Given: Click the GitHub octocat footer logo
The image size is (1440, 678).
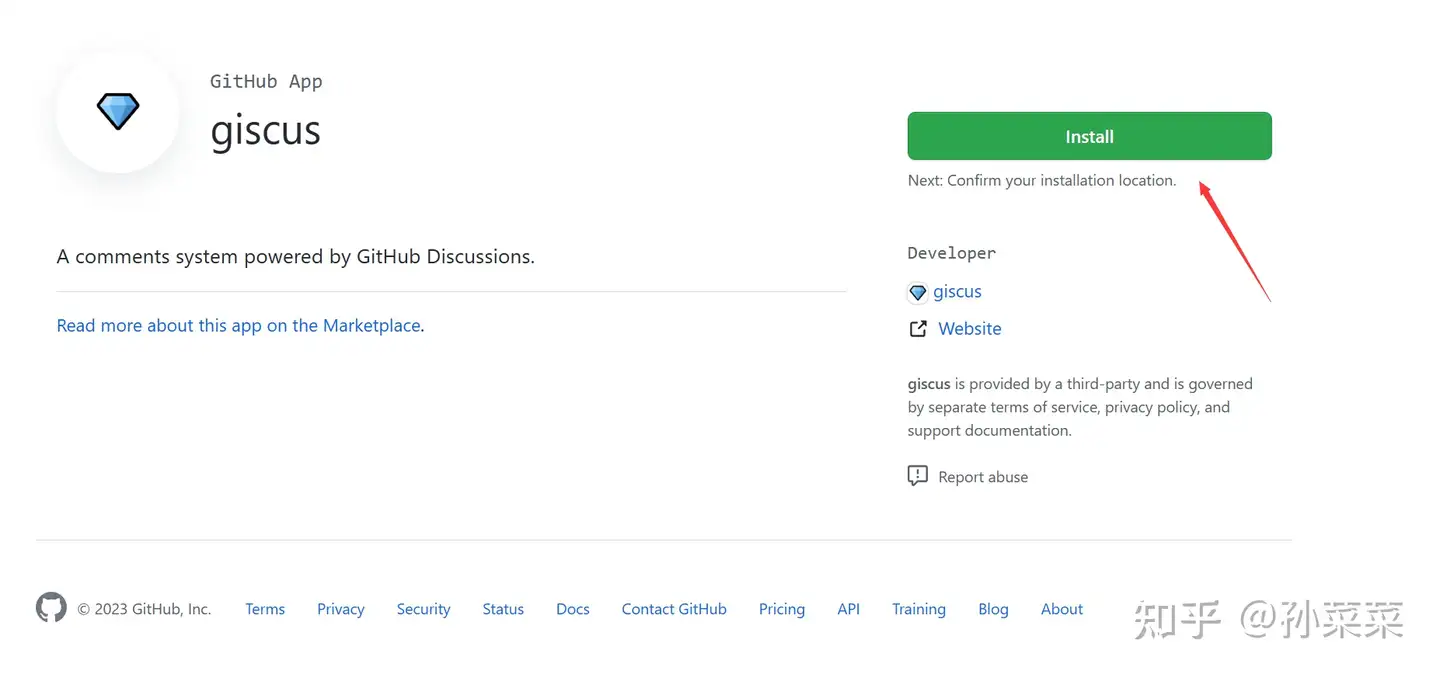Looking at the screenshot, I should point(51,608).
